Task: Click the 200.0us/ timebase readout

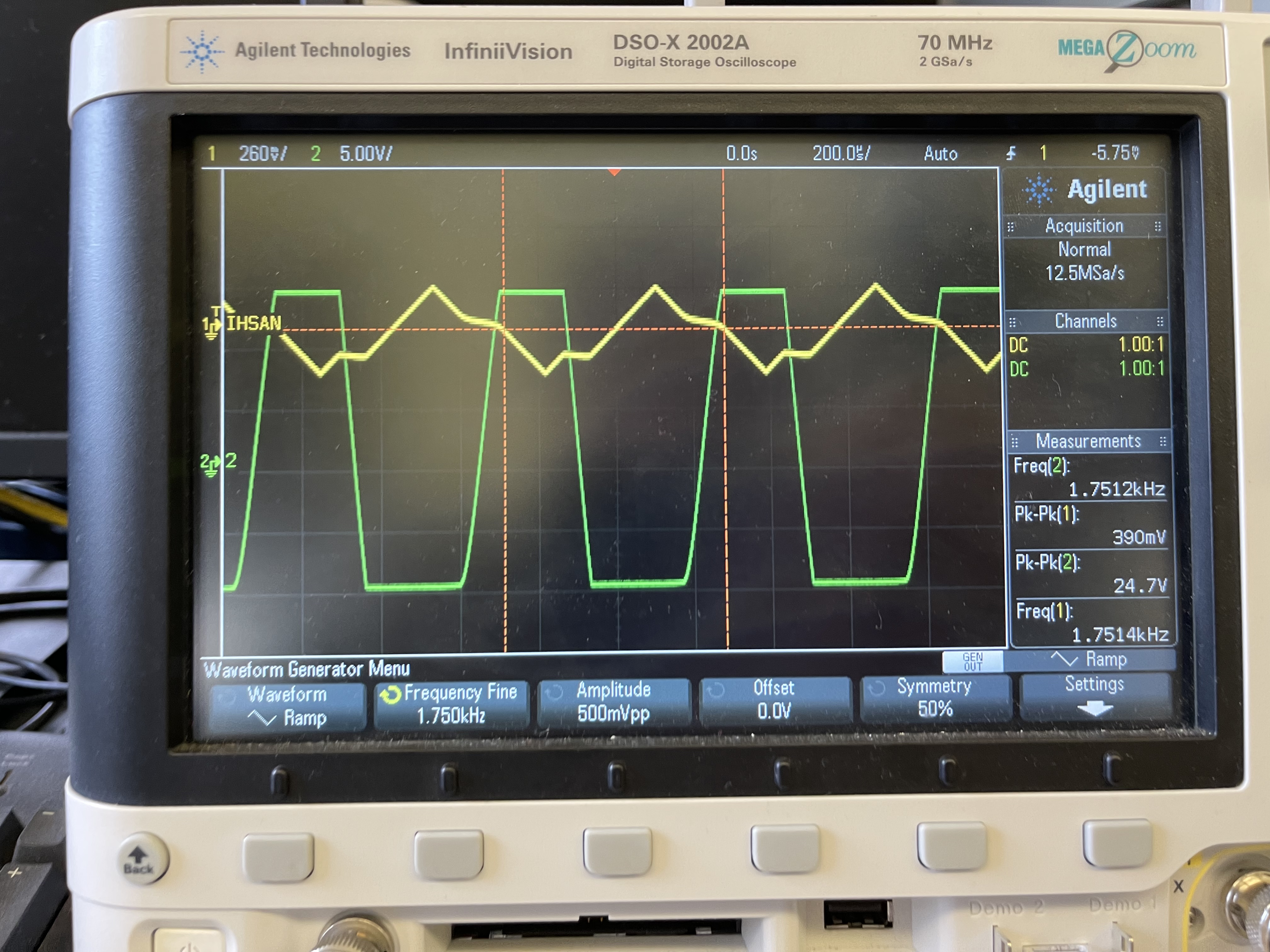Action: click(x=841, y=153)
